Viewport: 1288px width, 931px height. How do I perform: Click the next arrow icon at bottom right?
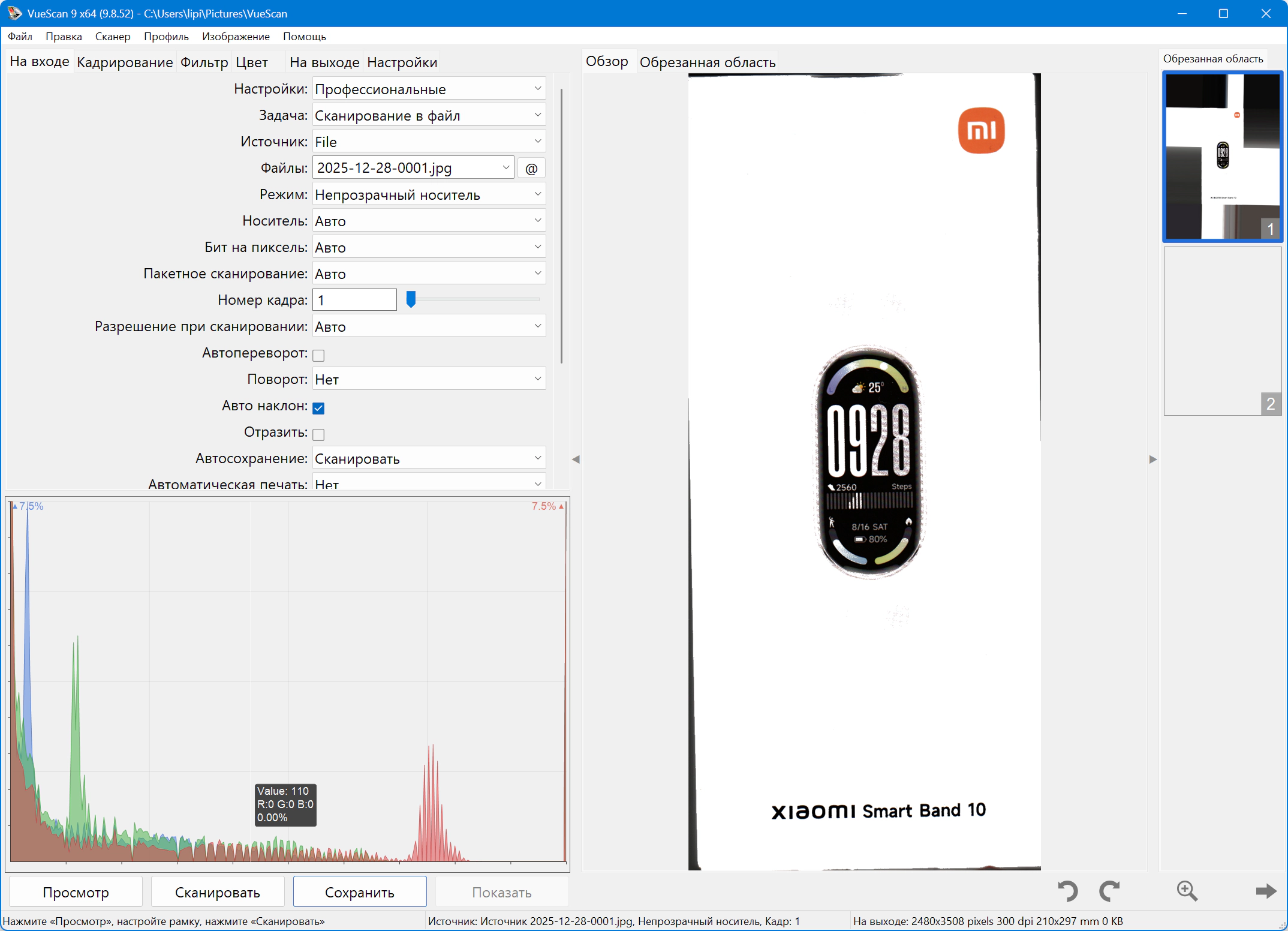[x=1266, y=891]
